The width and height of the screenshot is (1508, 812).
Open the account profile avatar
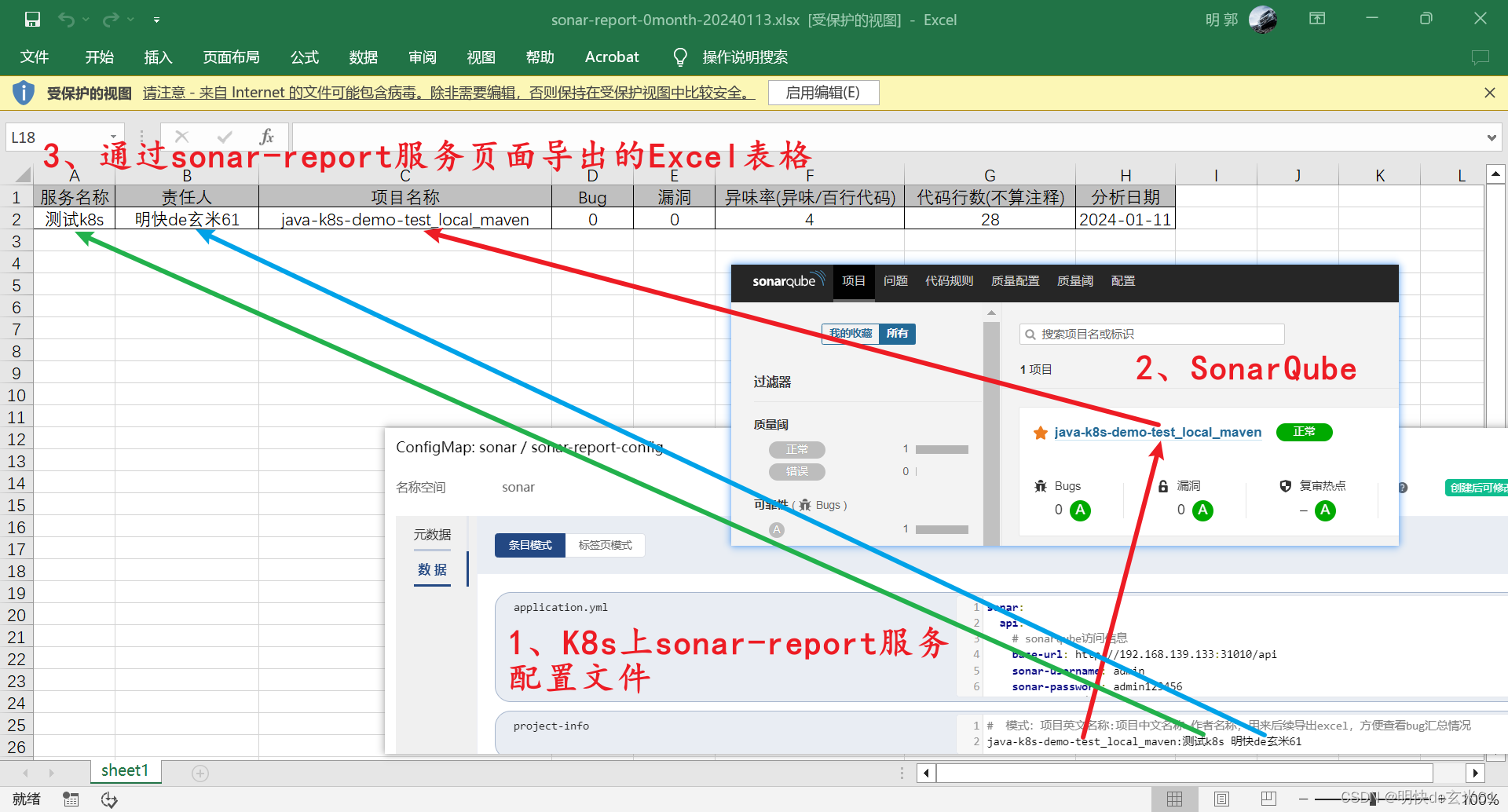[1262, 20]
